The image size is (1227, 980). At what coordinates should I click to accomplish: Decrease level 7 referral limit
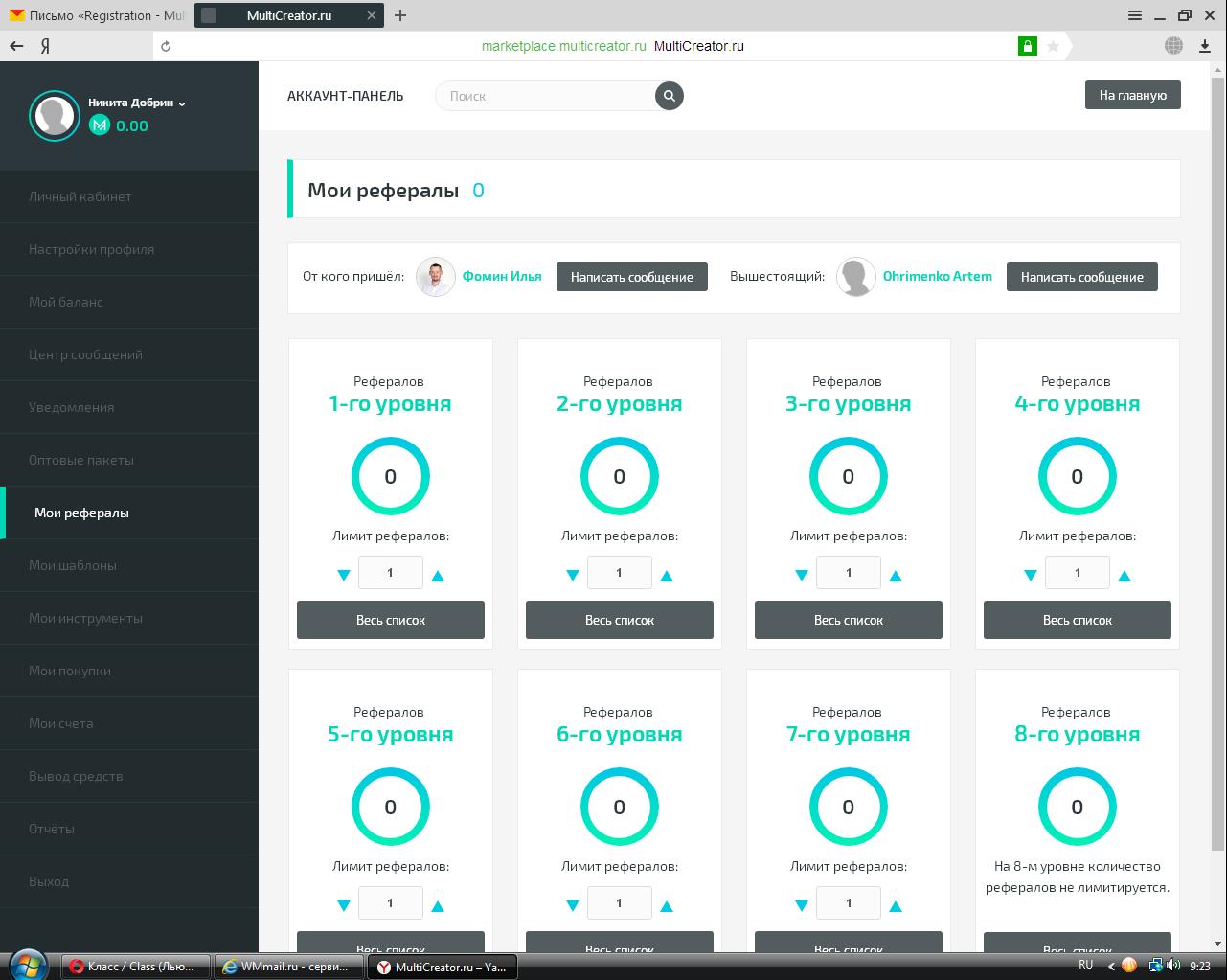coord(802,906)
